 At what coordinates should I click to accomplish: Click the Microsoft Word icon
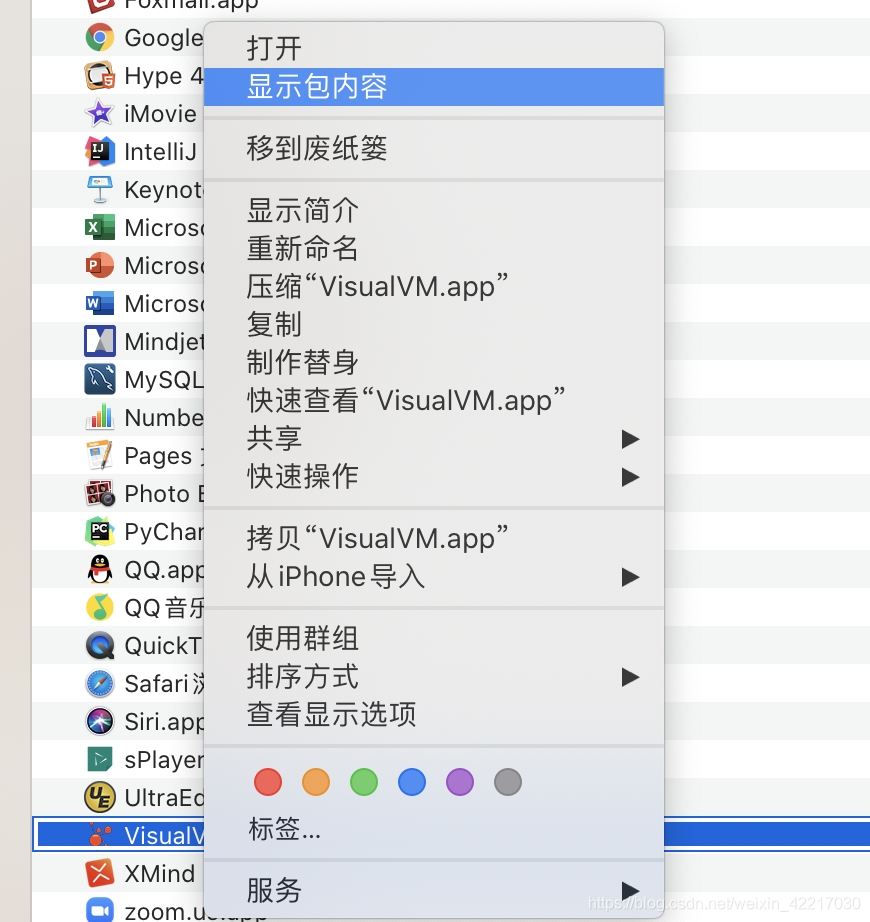(x=100, y=303)
